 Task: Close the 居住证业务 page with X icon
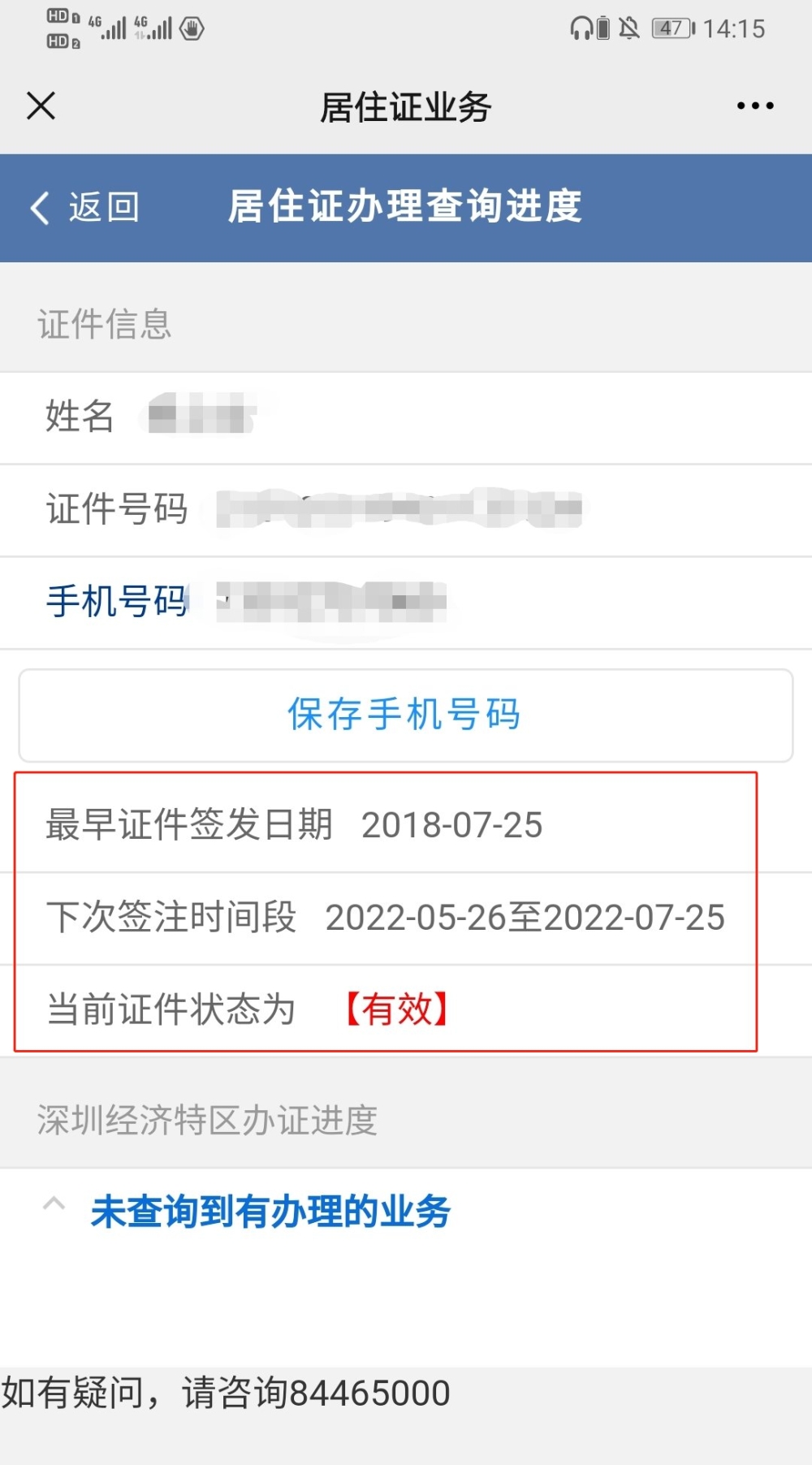click(41, 106)
